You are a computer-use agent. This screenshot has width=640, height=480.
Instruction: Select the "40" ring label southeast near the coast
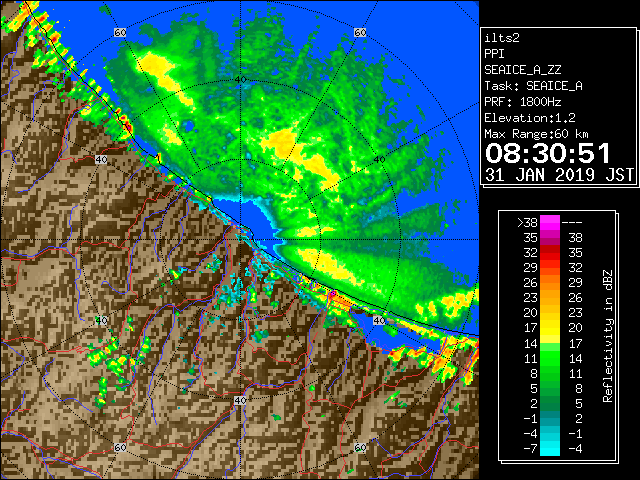[x=379, y=320]
